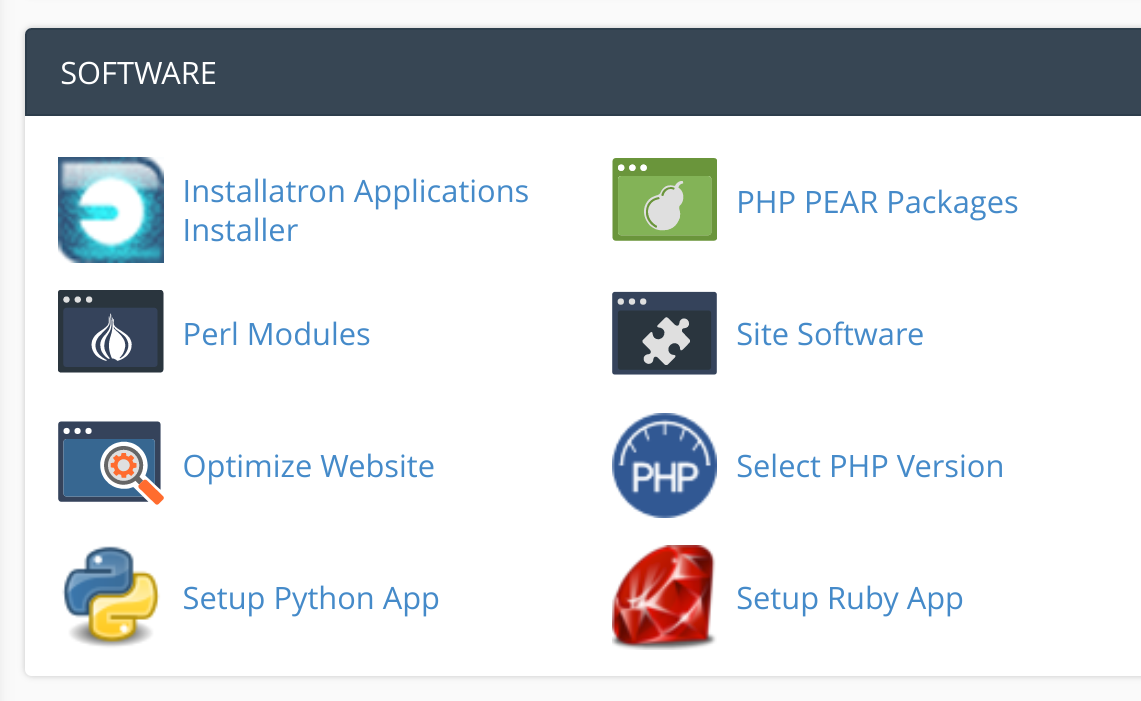1141x701 pixels.
Task: Click the blue PHP gauge icon
Action: [x=664, y=465]
